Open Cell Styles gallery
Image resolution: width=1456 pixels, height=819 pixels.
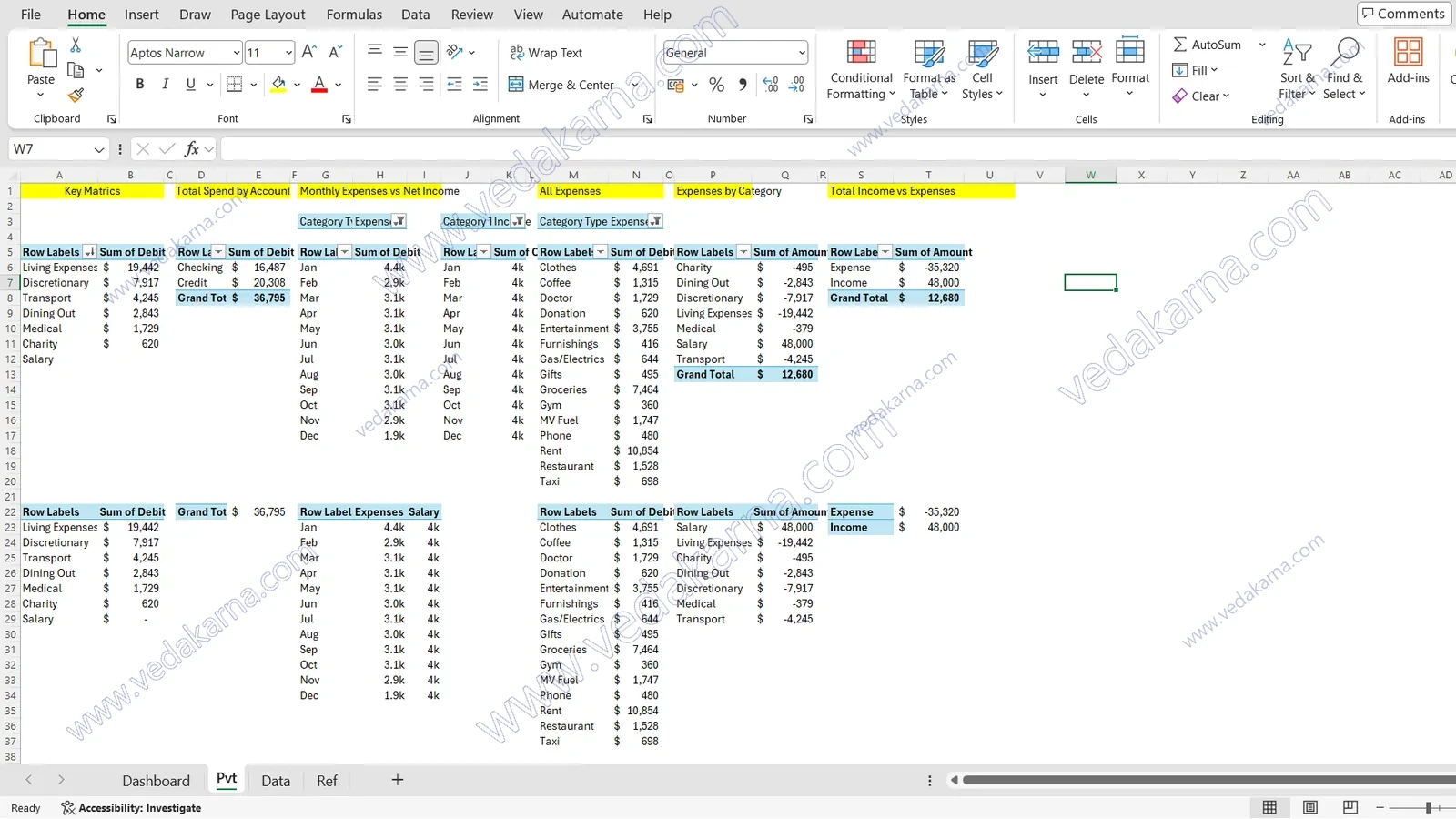(982, 70)
